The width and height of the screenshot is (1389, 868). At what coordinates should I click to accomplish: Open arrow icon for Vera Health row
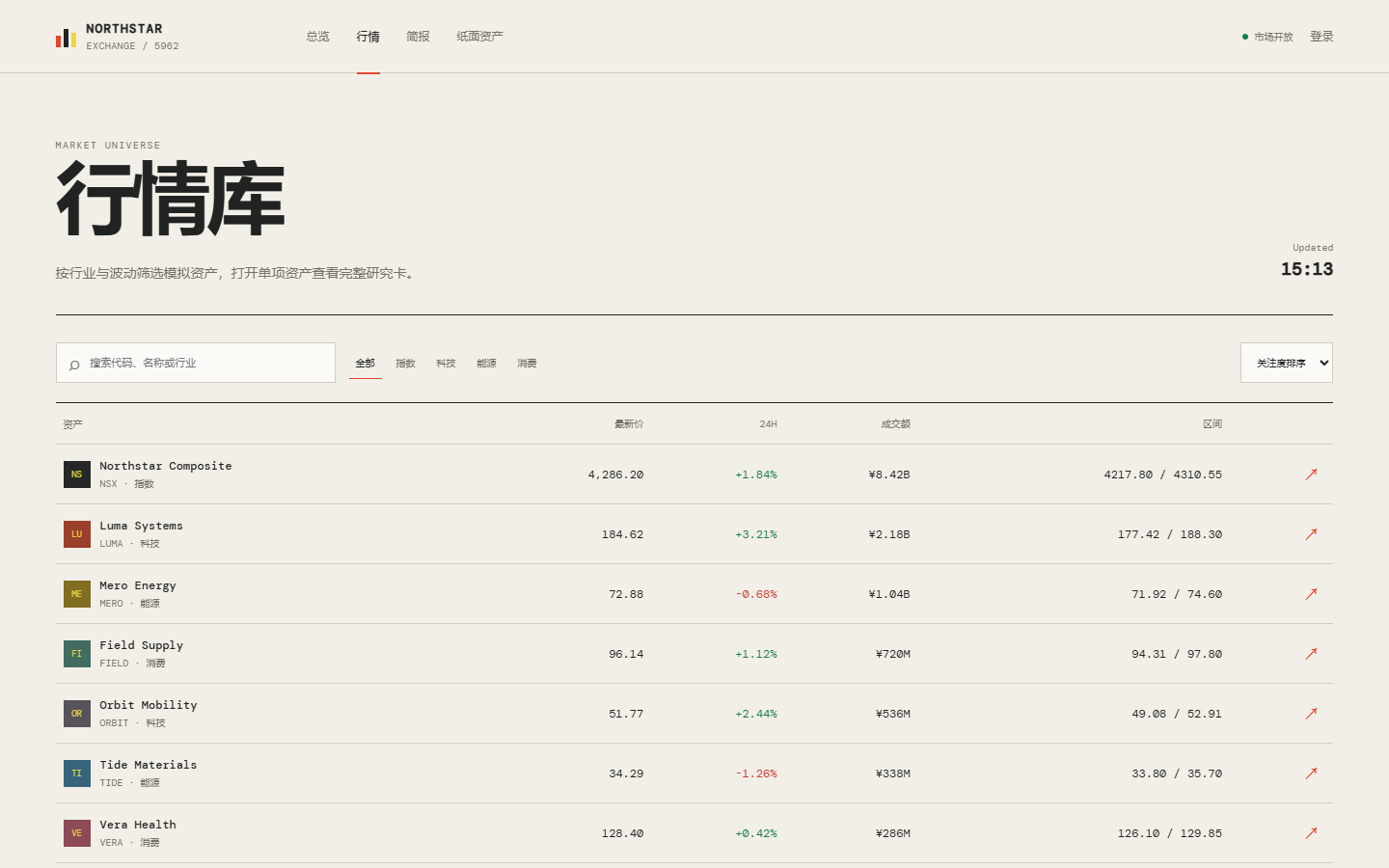tap(1311, 833)
